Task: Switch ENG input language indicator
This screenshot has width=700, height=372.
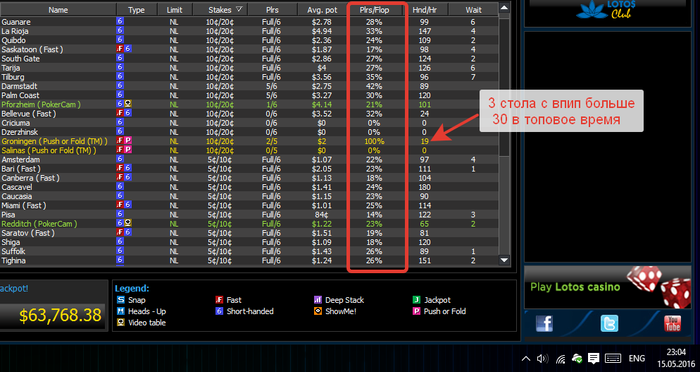Action: click(x=637, y=358)
